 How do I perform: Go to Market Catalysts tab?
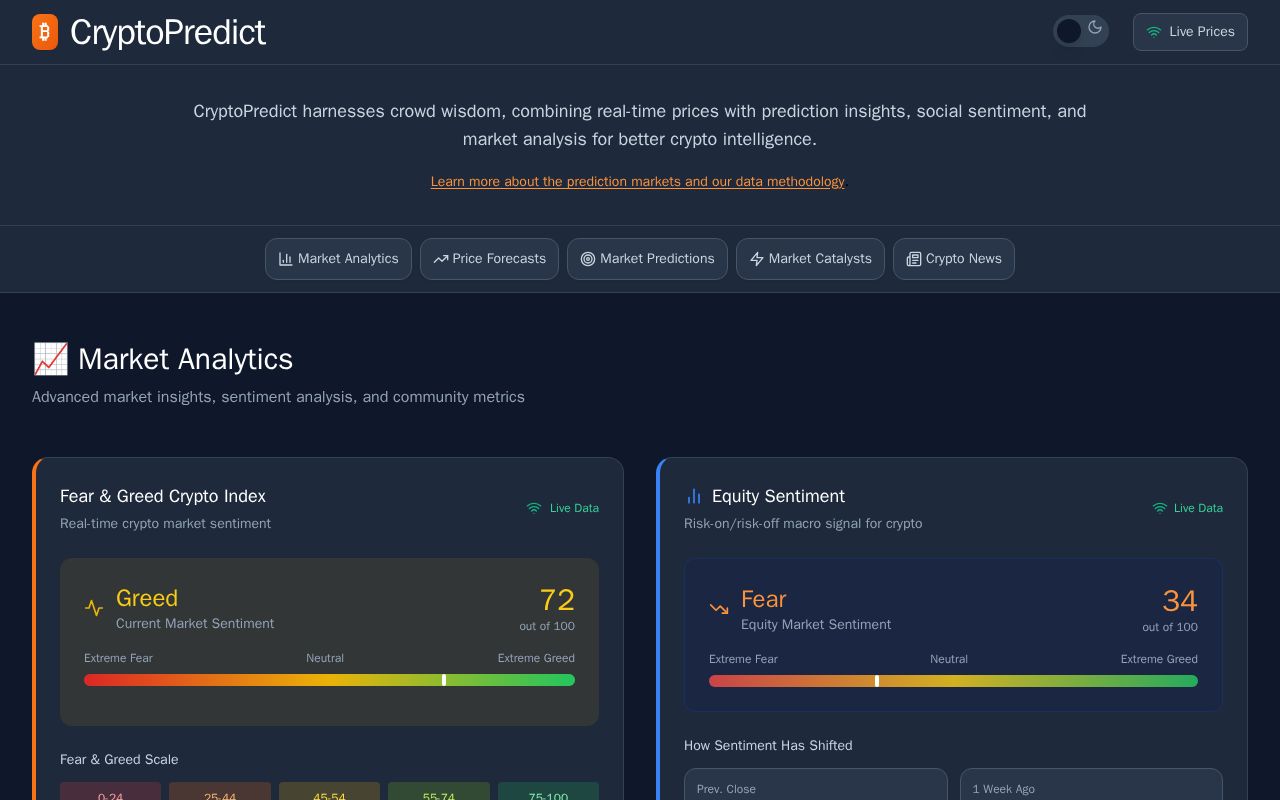tap(810, 259)
